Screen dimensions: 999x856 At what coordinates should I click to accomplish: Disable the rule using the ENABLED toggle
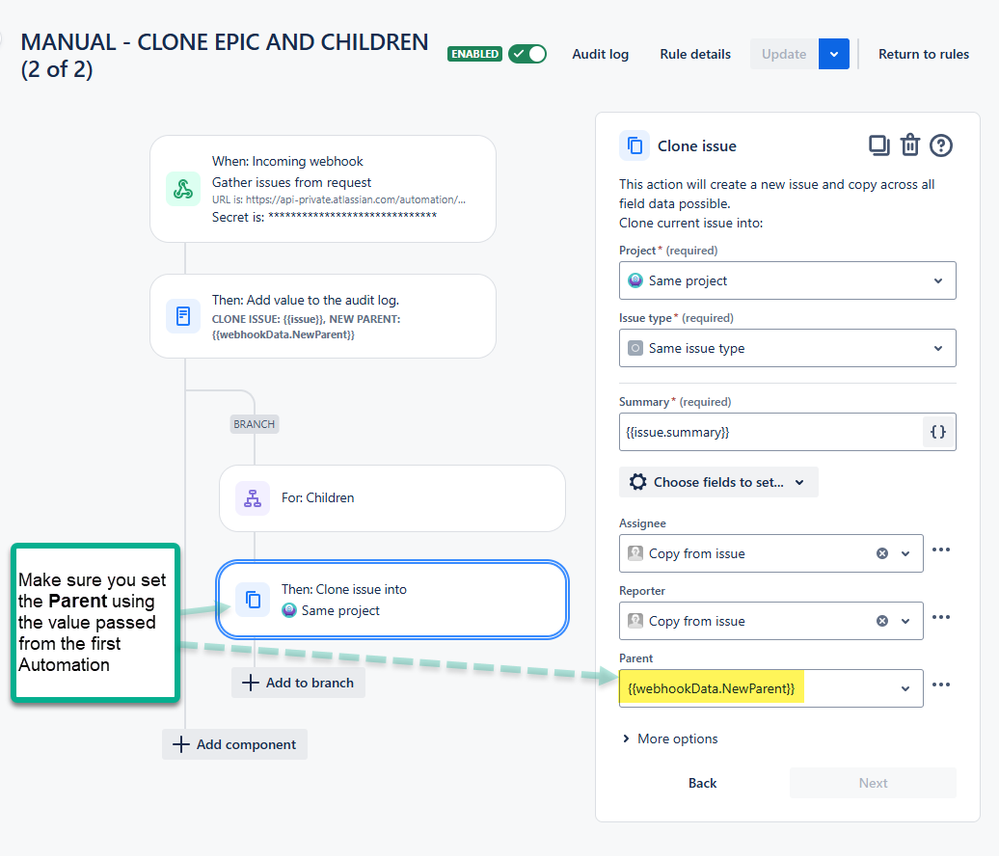click(x=527, y=54)
